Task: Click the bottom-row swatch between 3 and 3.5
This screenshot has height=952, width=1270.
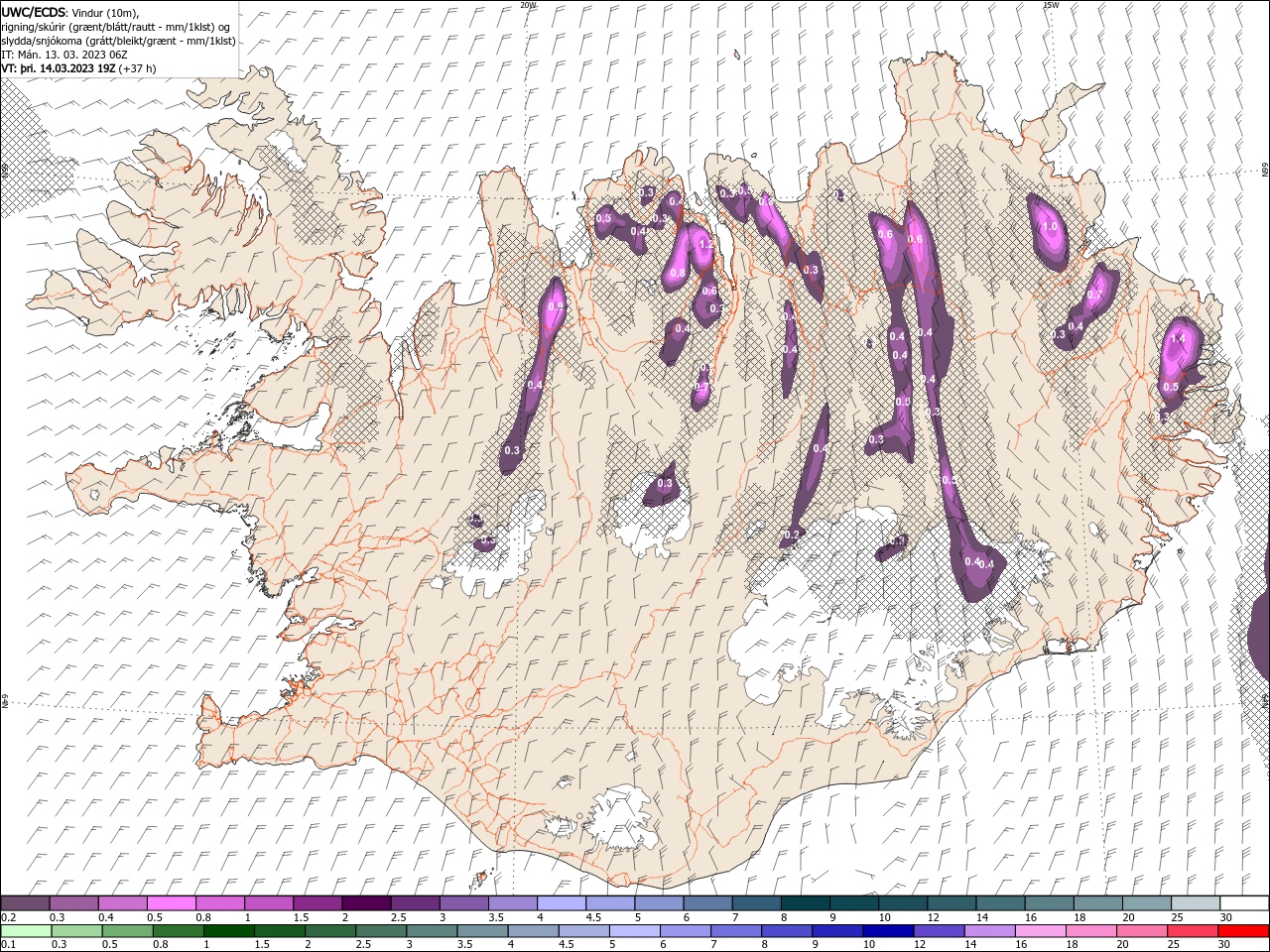Action: (431, 931)
